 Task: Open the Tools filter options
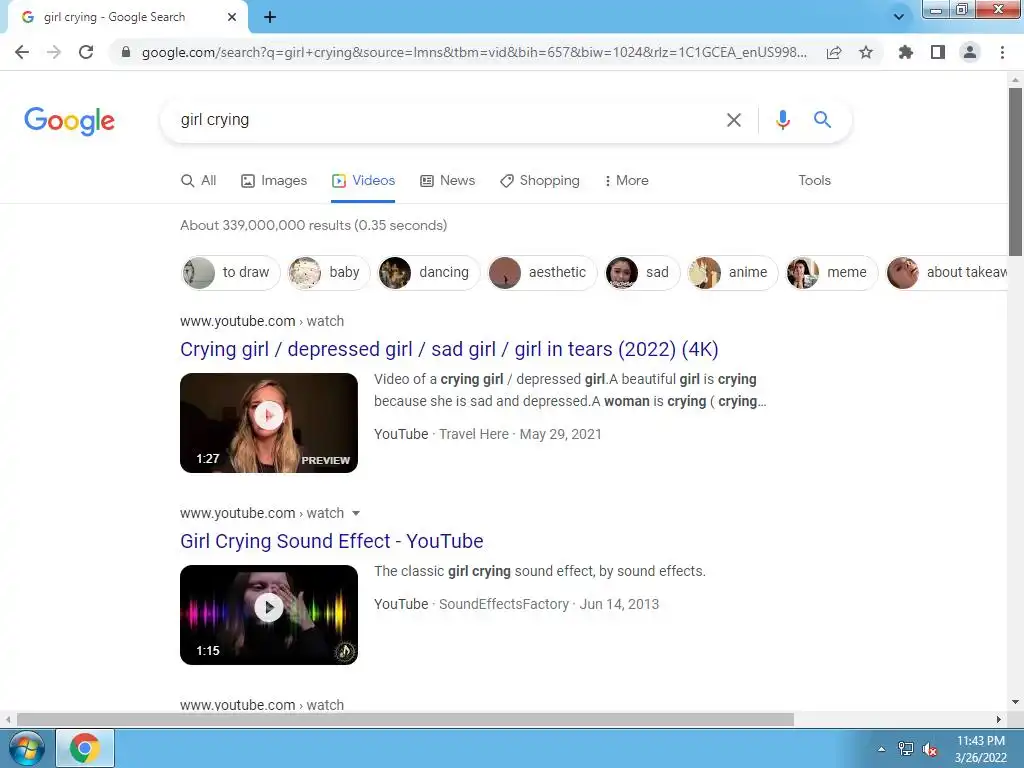pos(814,180)
